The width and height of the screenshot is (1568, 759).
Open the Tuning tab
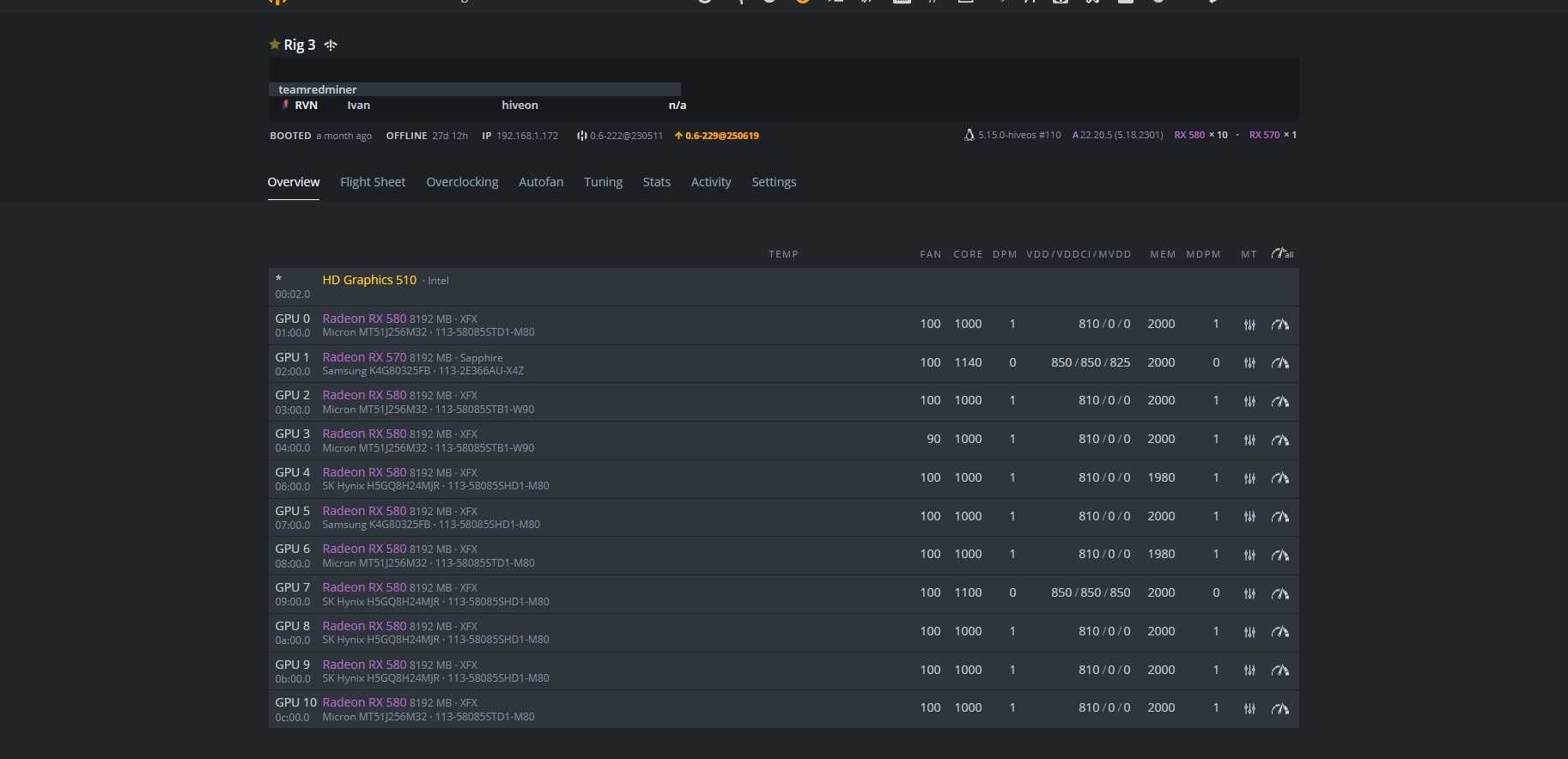[603, 182]
